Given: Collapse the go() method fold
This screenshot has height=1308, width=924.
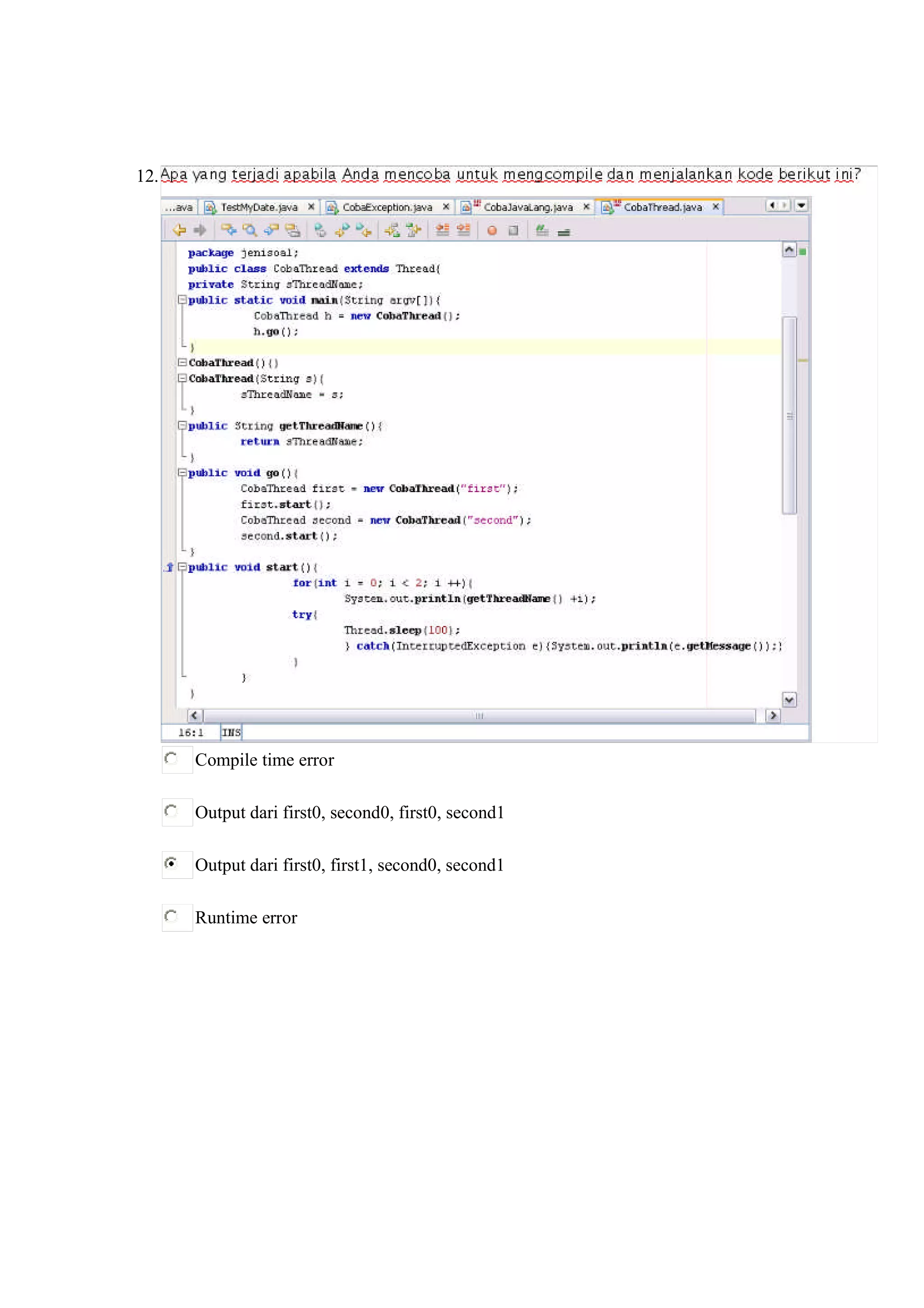Looking at the screenshot, I should (182, 472).
